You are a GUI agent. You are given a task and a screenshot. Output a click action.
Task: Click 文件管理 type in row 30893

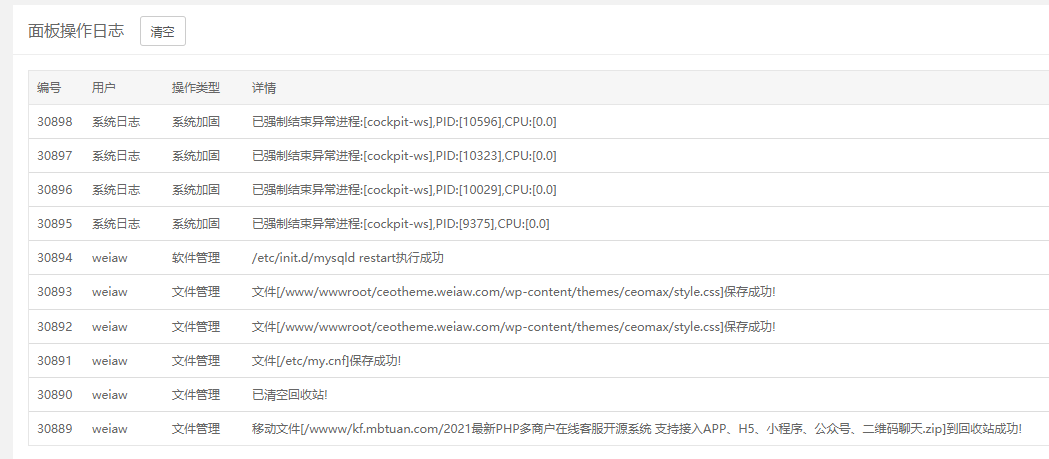tap(196, 292)
